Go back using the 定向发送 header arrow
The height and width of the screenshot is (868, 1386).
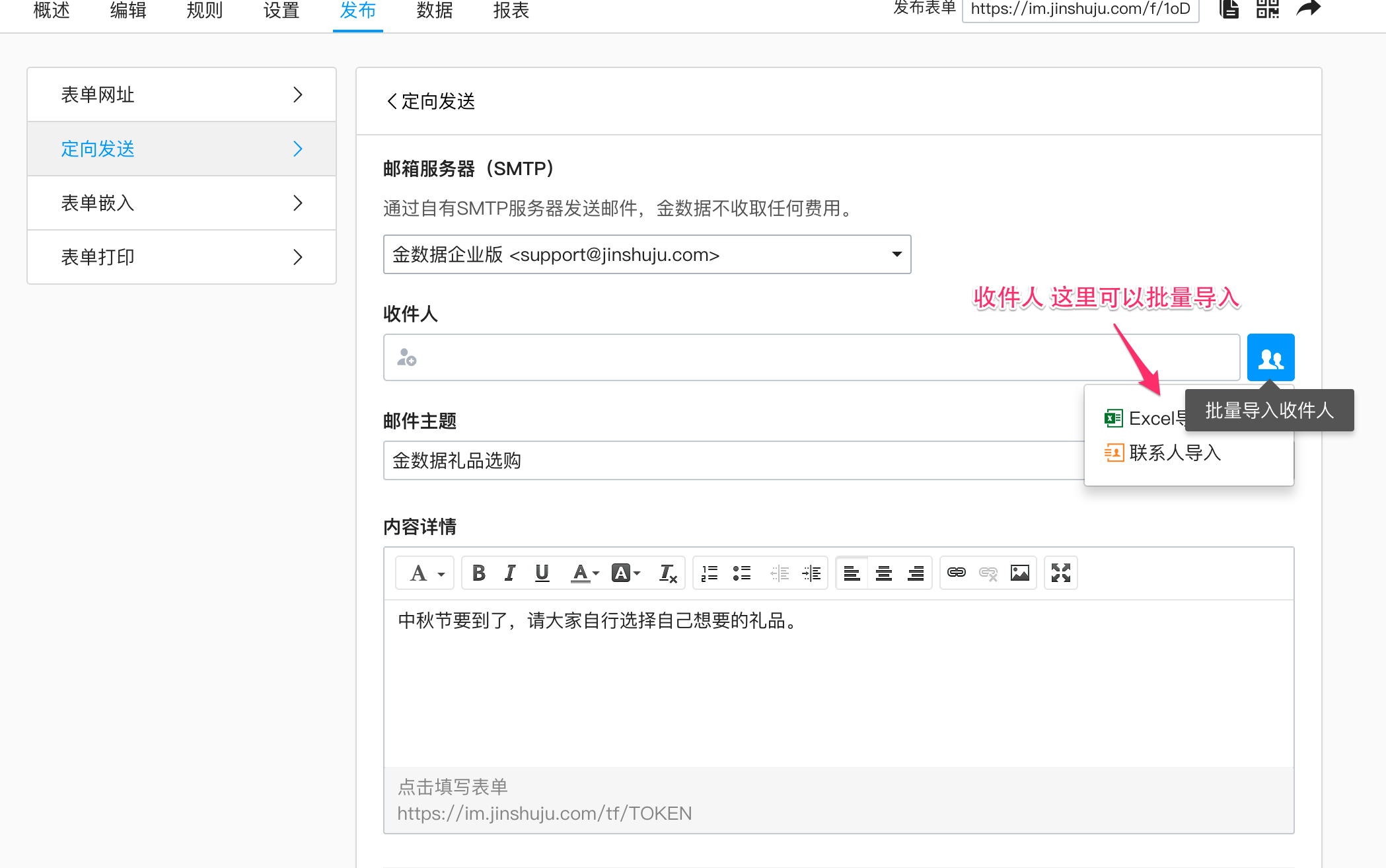(392, 101)
